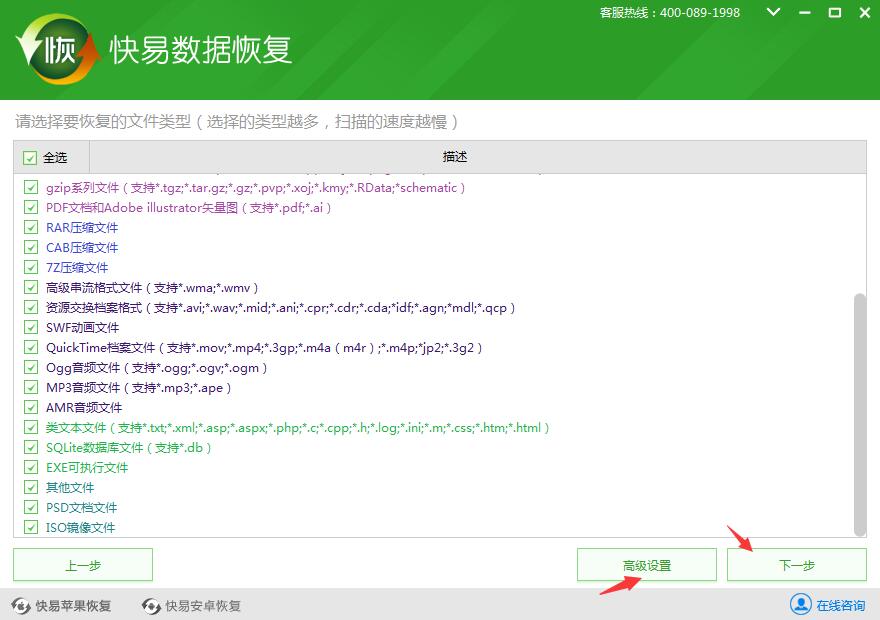Click 快易苹果恢复 text link

(73, 606)
